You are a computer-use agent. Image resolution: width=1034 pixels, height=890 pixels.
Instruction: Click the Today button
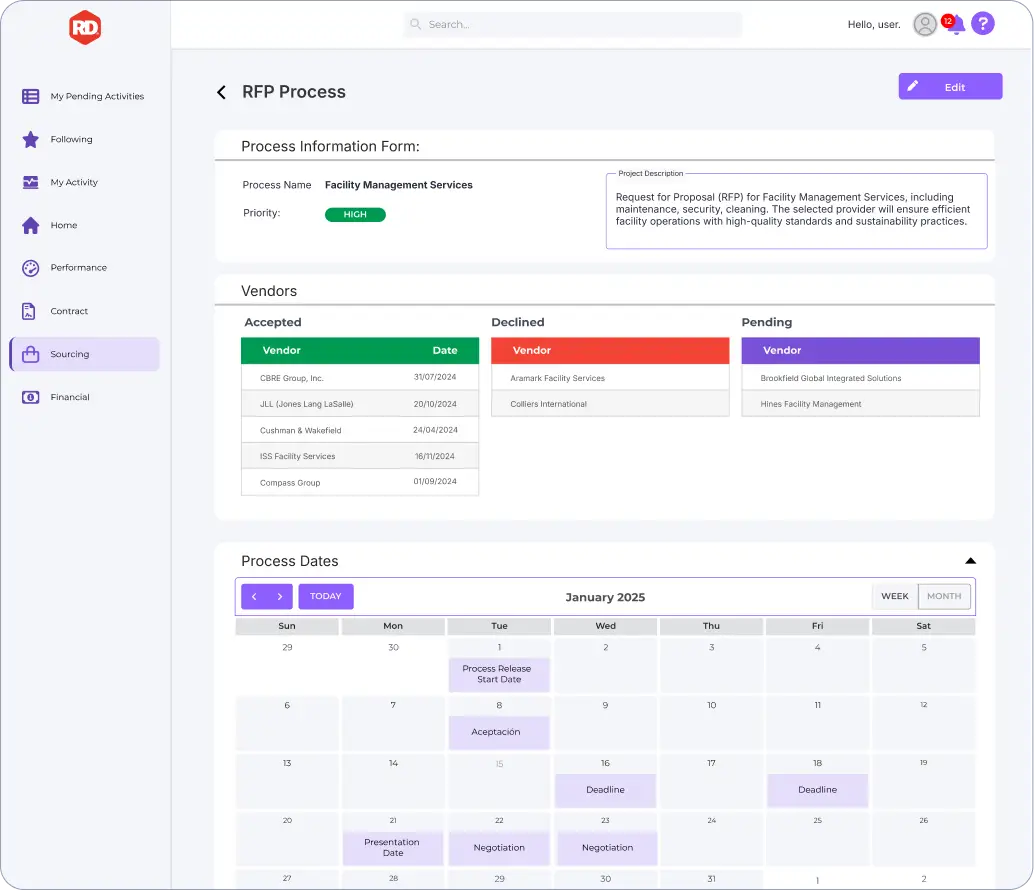click(326, 597)
